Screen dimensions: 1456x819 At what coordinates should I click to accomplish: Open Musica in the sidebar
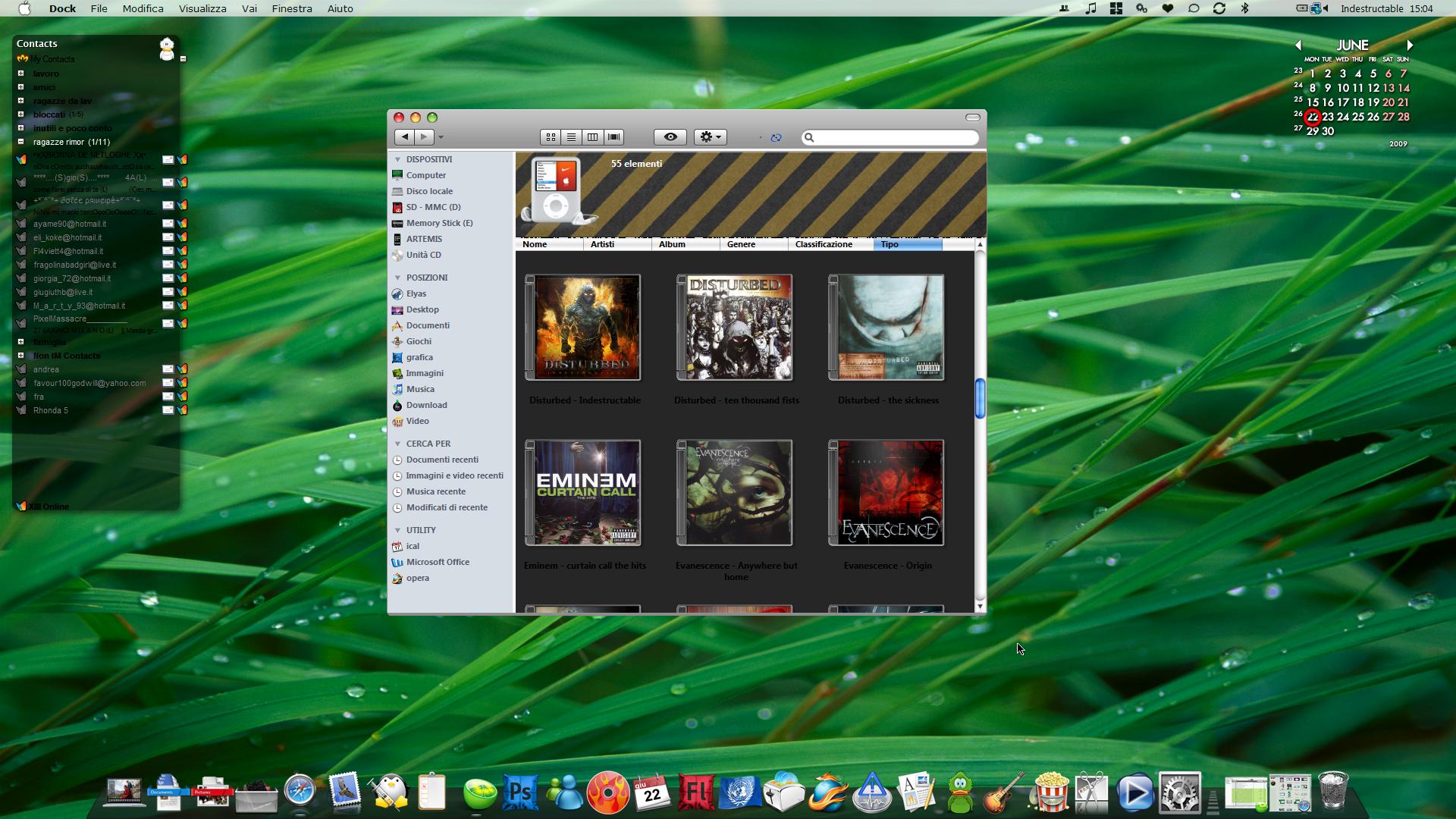[420, 389]
